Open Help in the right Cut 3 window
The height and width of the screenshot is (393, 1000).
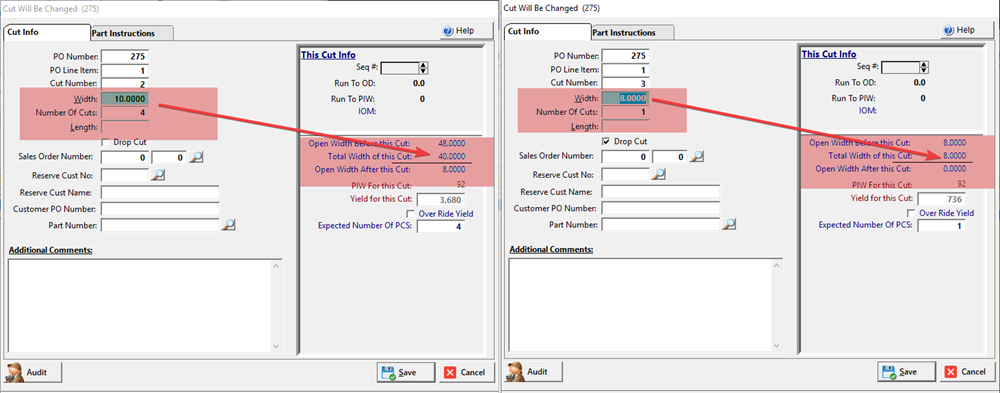tap(967, 30)
